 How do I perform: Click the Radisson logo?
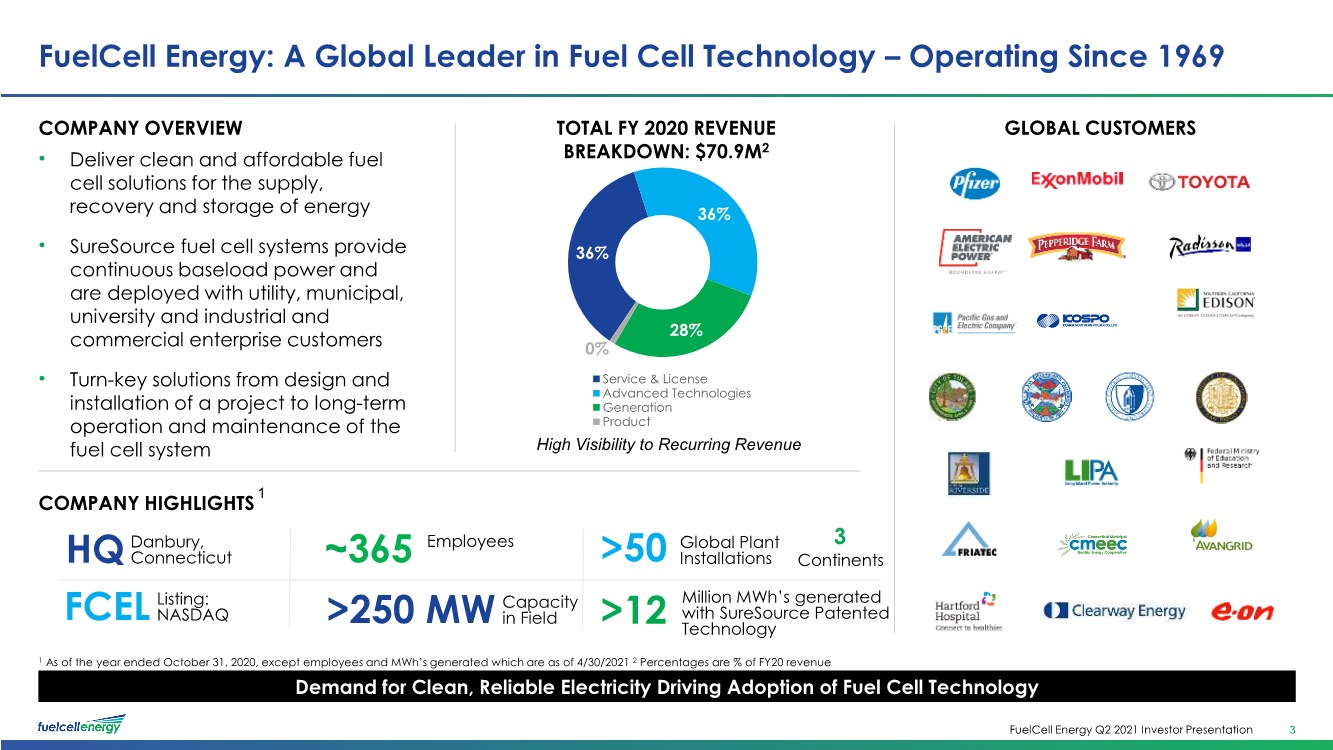tap(1210, 246)
